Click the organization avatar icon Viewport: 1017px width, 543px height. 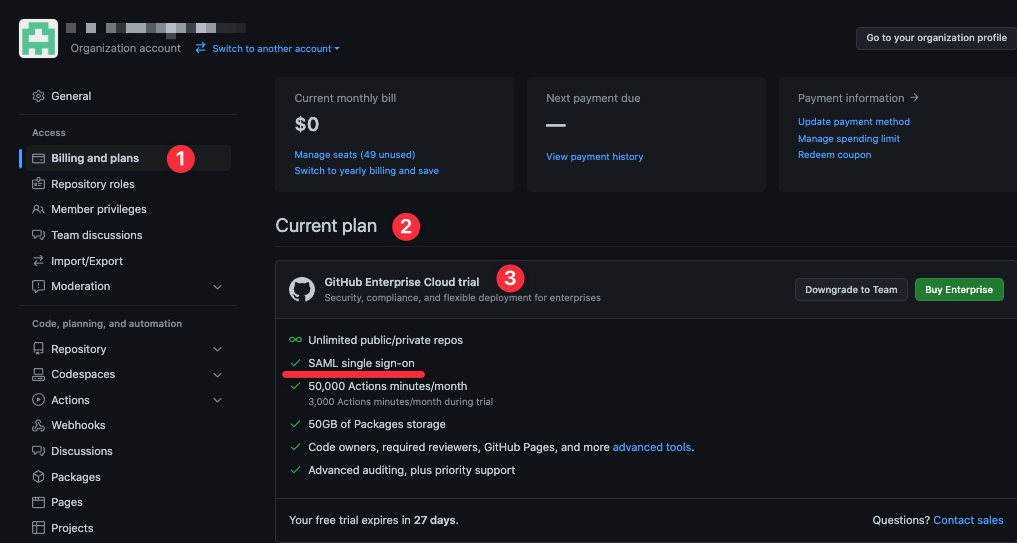[x=38, y=38]
